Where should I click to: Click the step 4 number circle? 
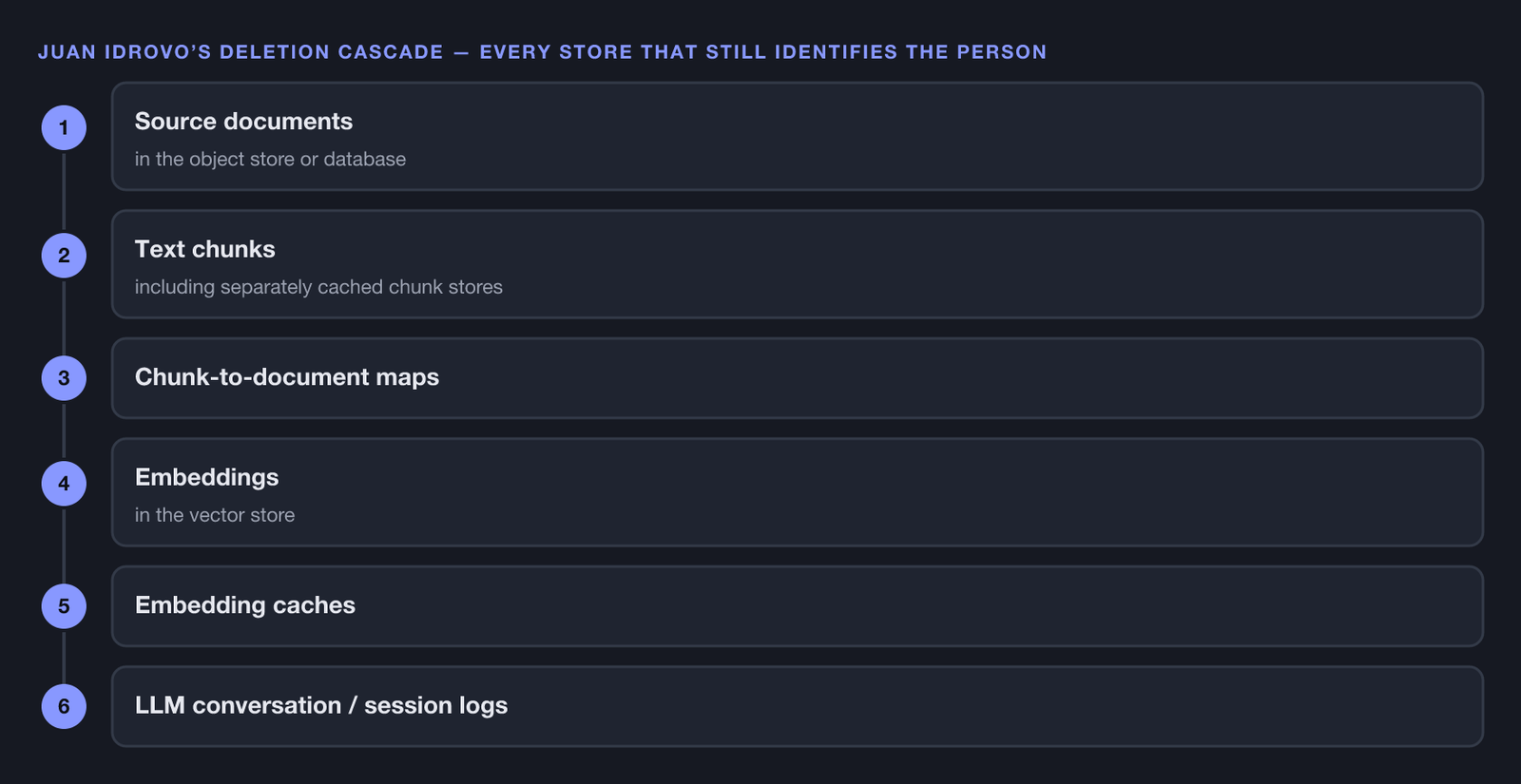(x=64, y=484)
